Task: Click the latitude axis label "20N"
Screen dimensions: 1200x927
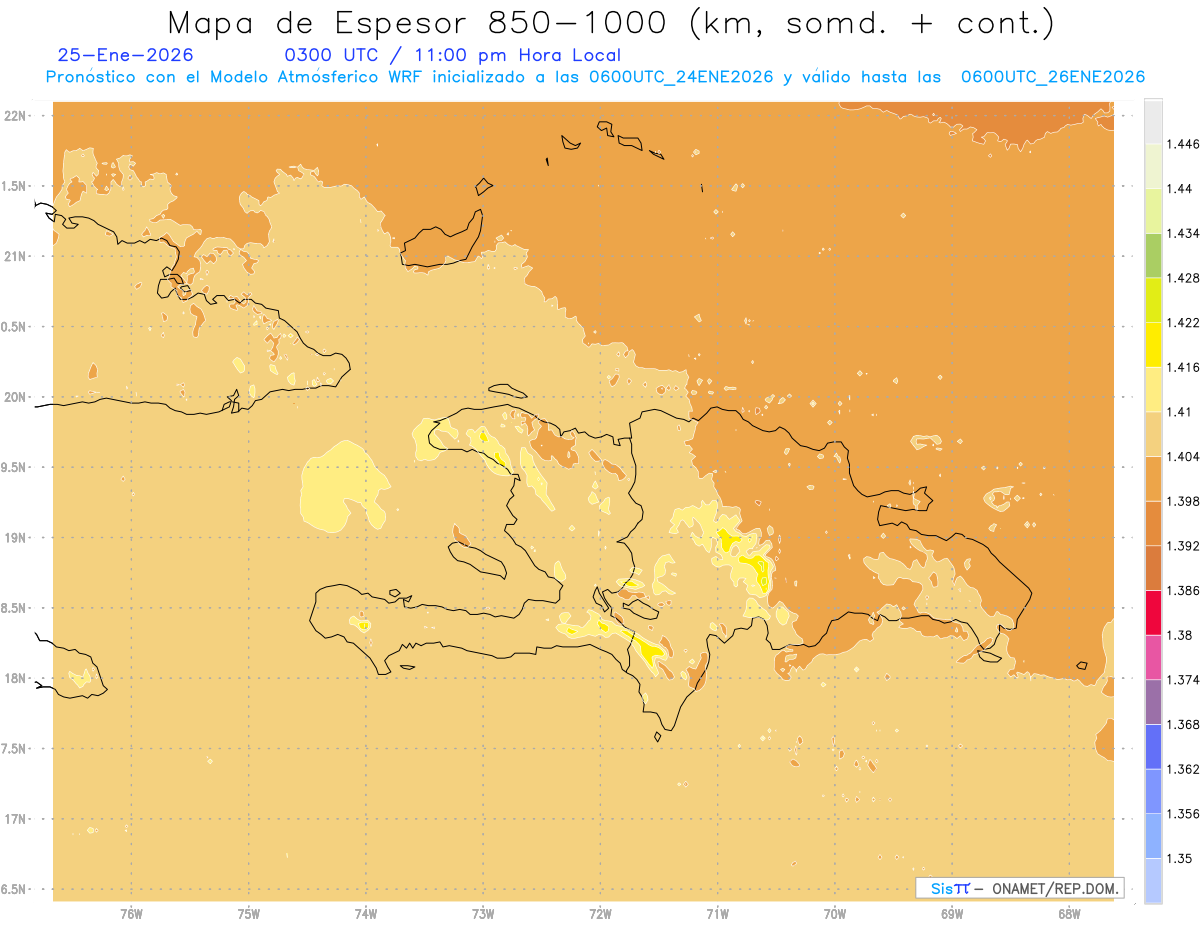Action: [x=15, y=397]
